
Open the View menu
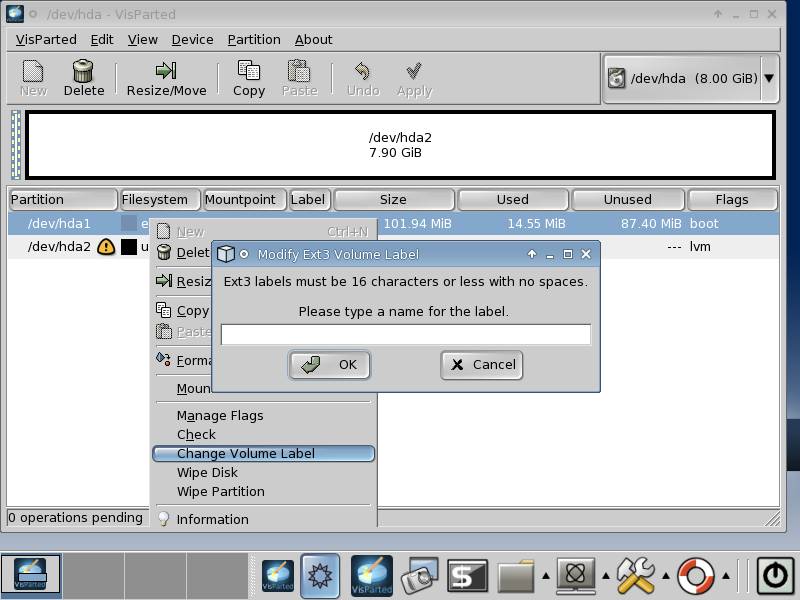click(x=142, y=40)
